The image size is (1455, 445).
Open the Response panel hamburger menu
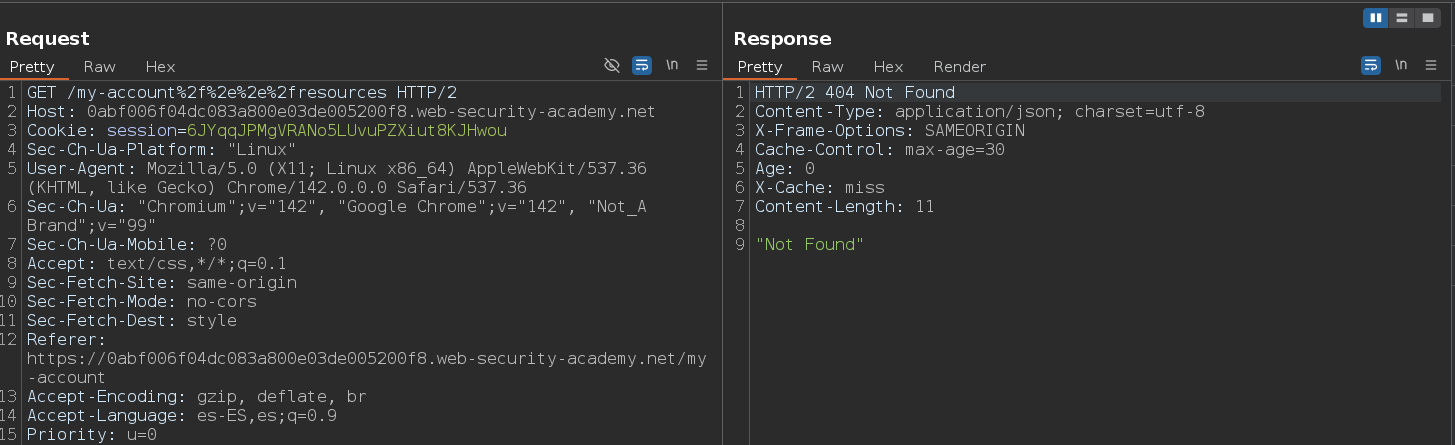[x=1431, y=66]
